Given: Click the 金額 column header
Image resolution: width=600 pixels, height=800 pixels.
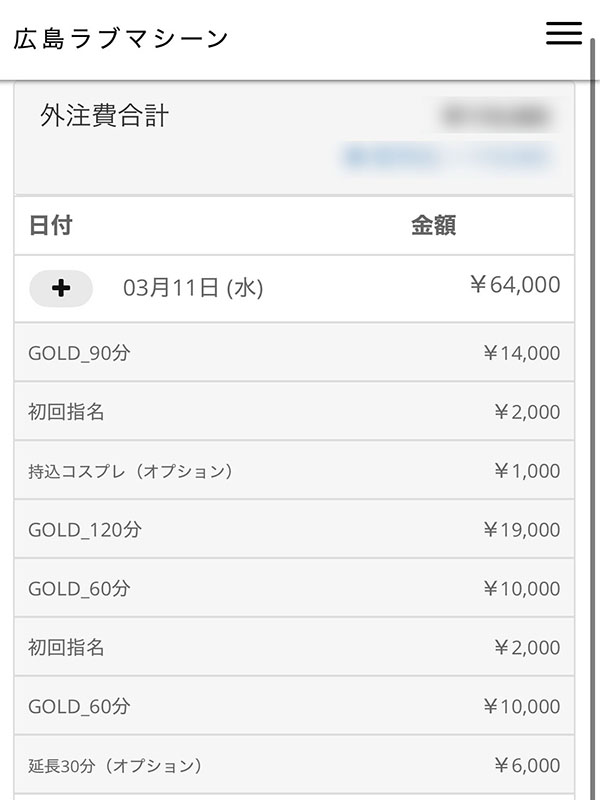Looking at the screenshot, I should click(433, 226).
